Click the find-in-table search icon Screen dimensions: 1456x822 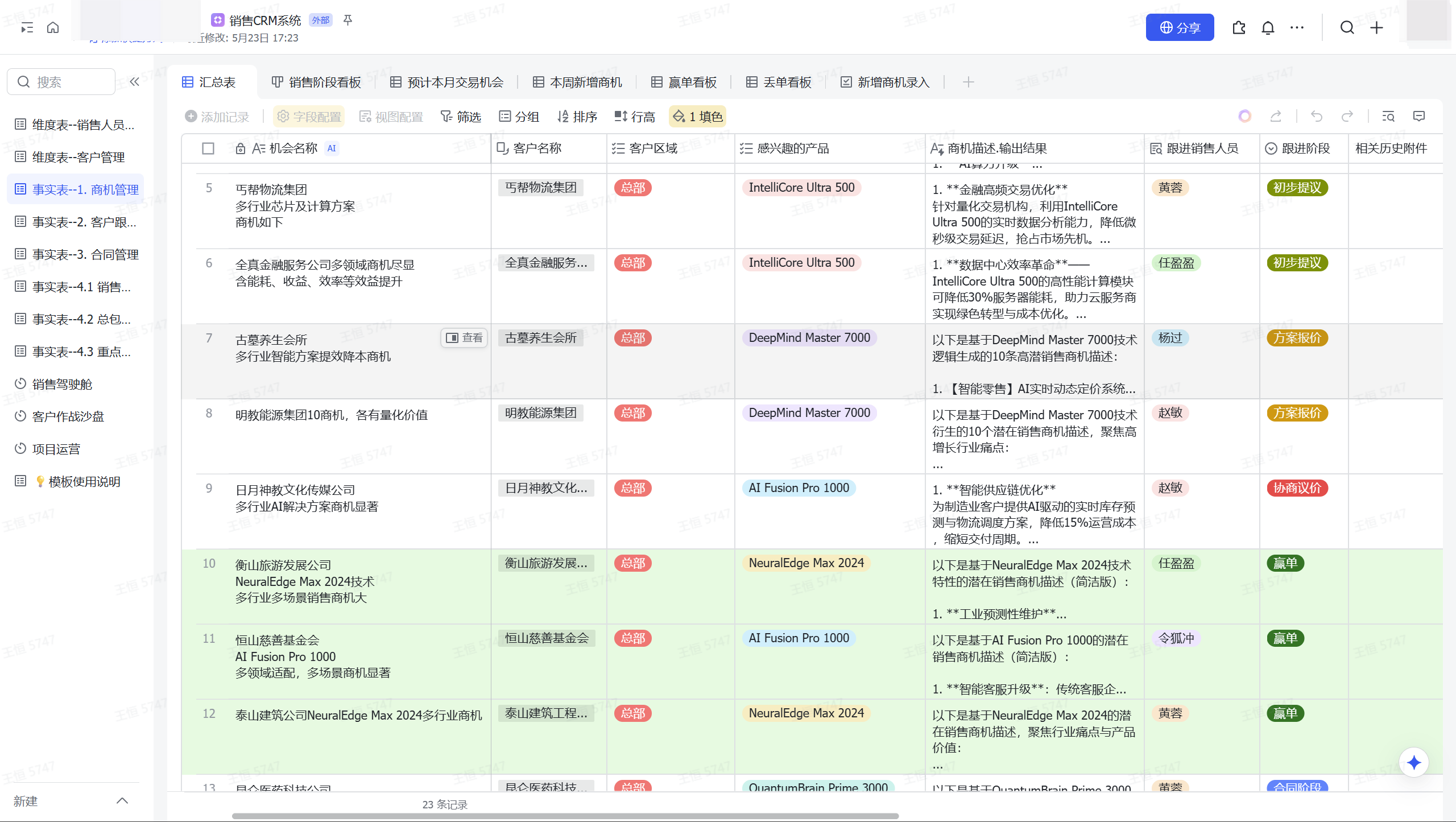[1388, 117]
